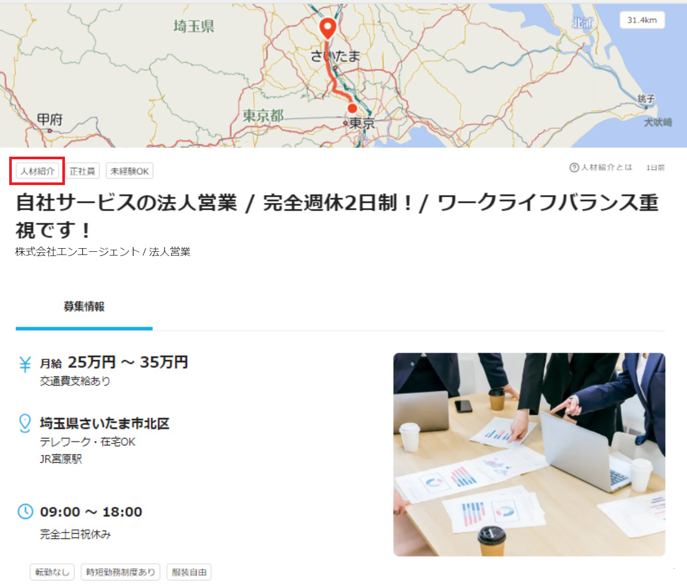
Task: Click the 東京都 label on the map
Action: click(263, 116)
